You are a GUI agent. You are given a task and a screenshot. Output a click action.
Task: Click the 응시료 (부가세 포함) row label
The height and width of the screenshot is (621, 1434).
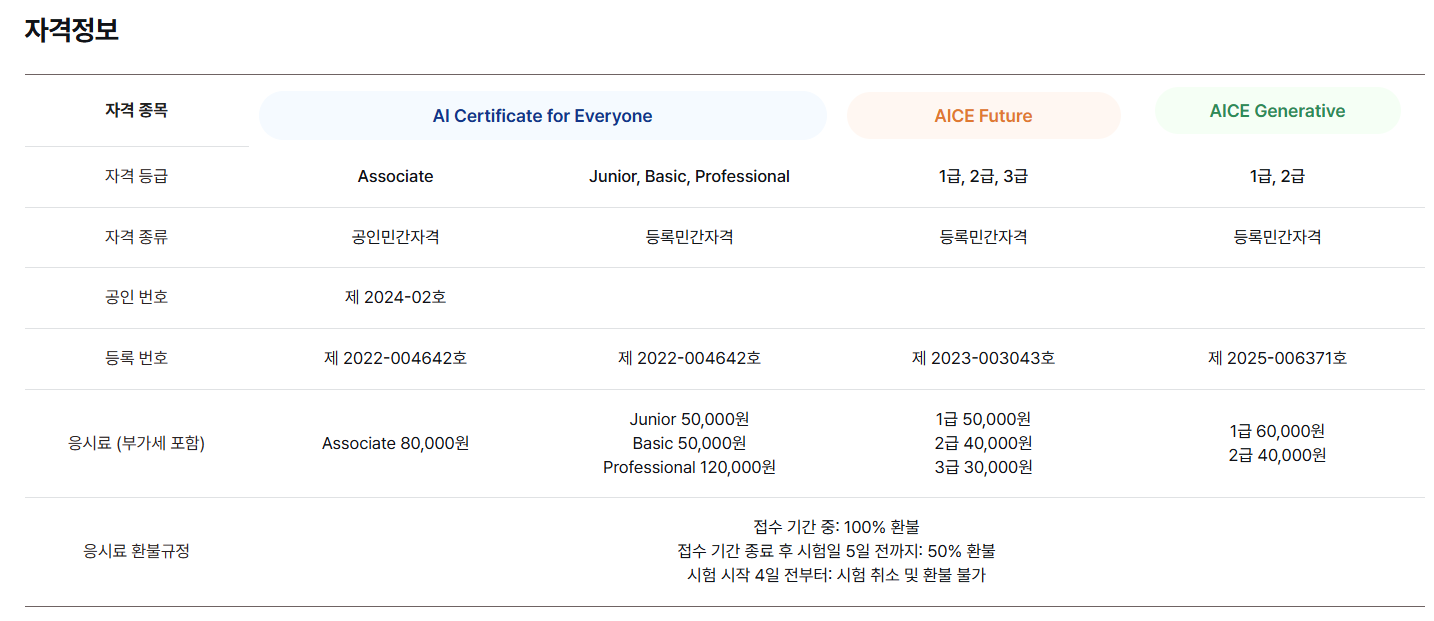click(136, 443)
